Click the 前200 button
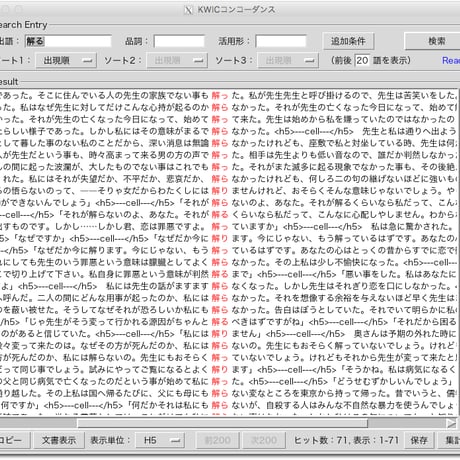The width and height of the screenshot is (460, 460). [217, 440]
